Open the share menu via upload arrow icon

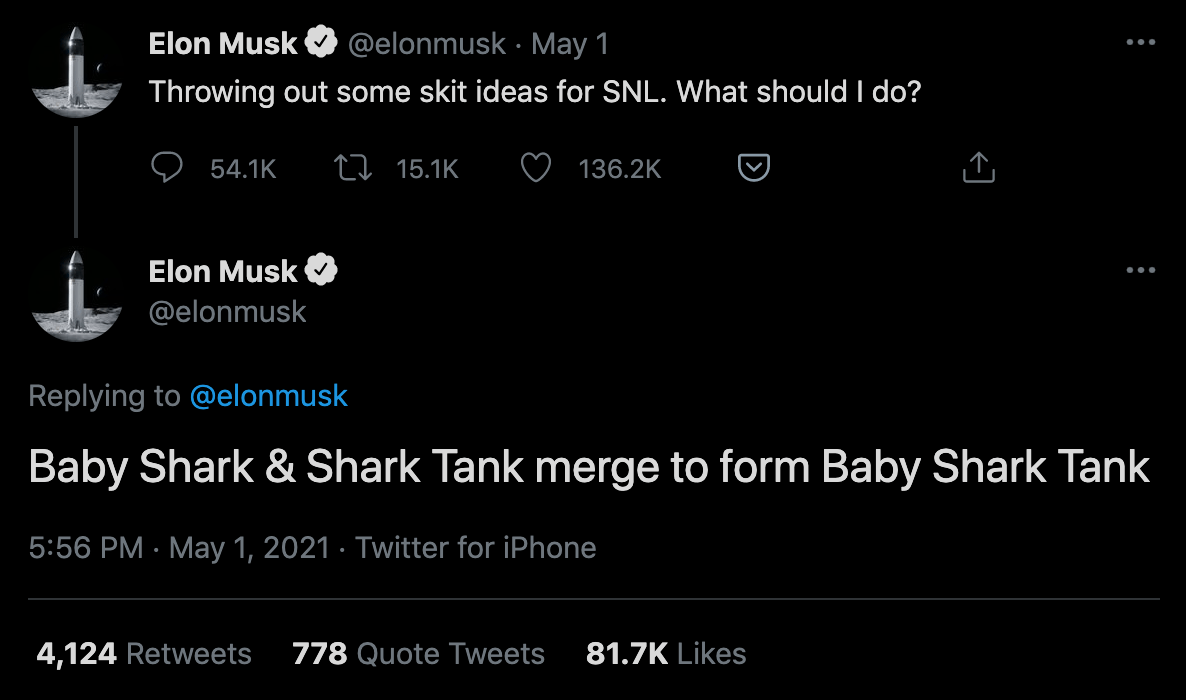click(978, 169)
